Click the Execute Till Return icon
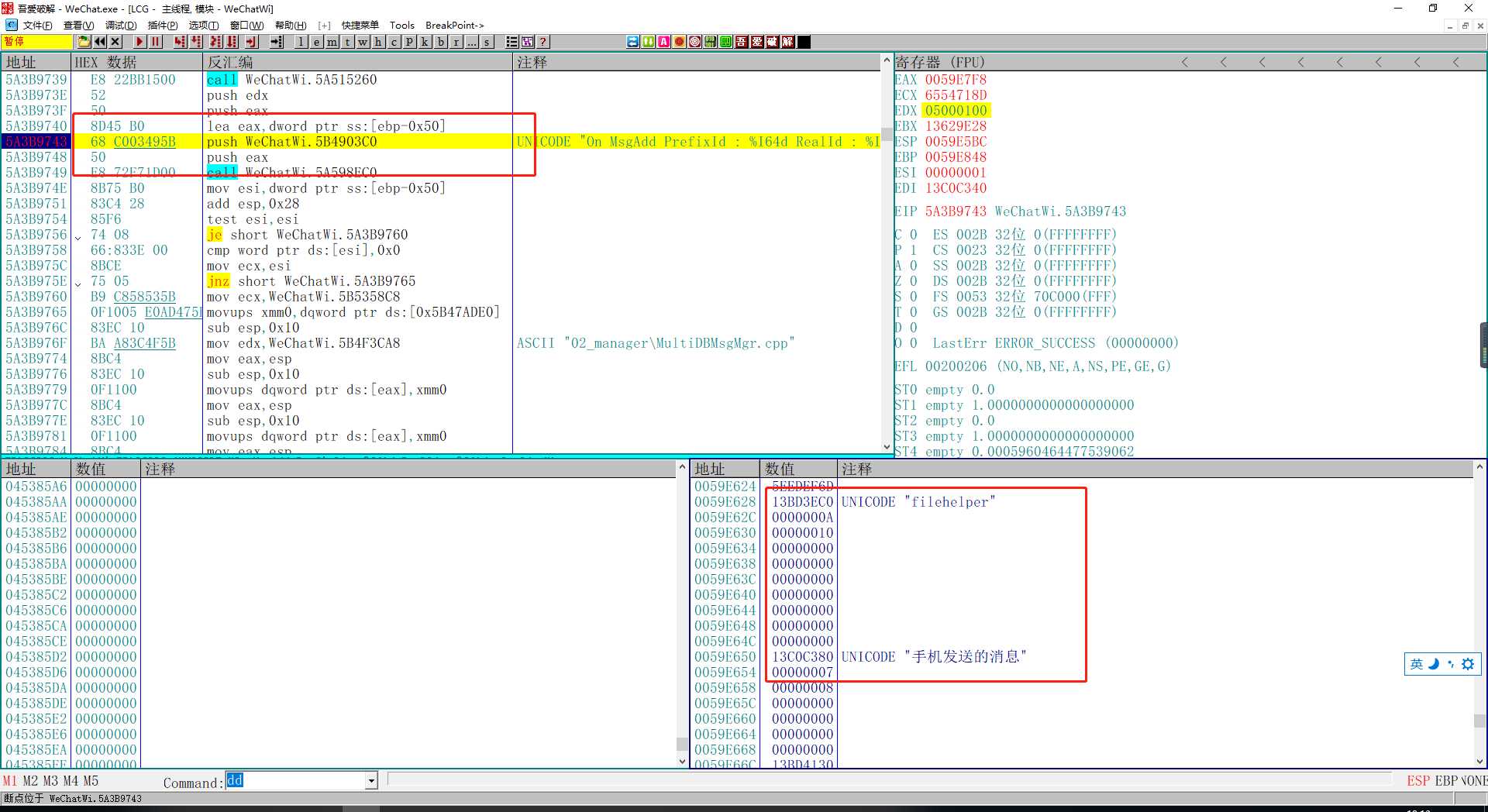Image resolution: width=1488 pixels, height=812 pixels. coord(251,42)
